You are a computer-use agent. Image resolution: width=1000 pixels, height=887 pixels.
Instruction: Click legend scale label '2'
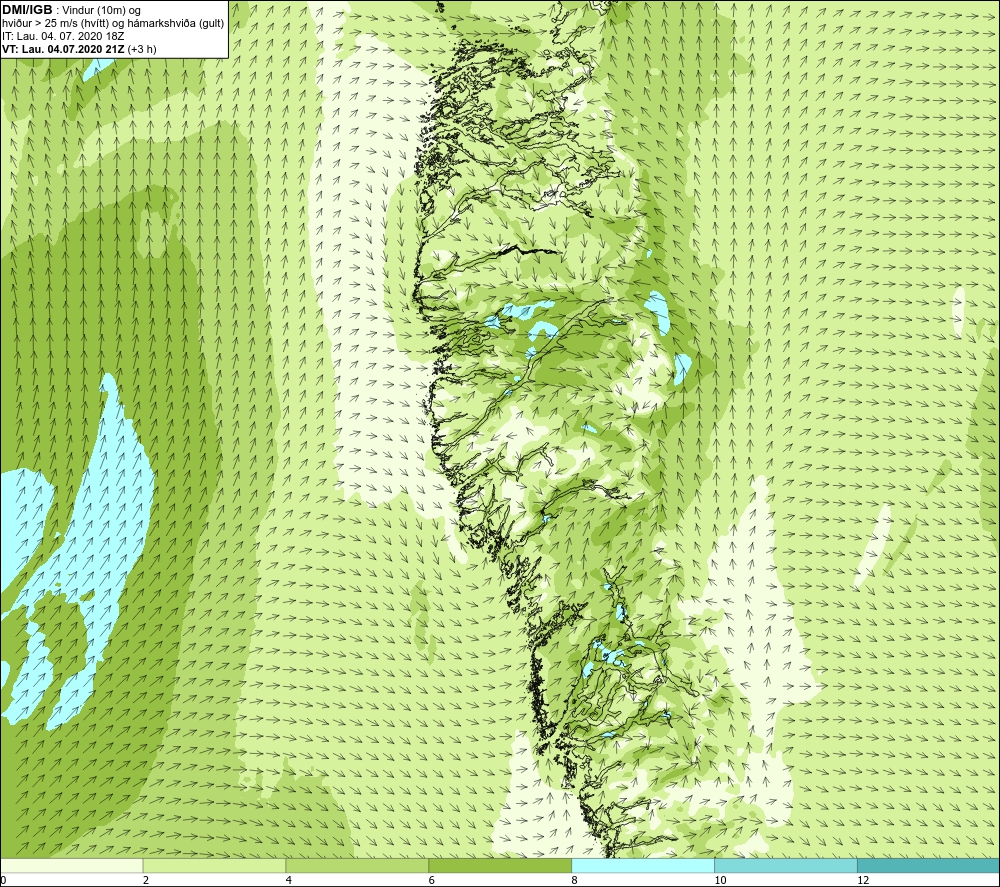[x=146, y=880]
